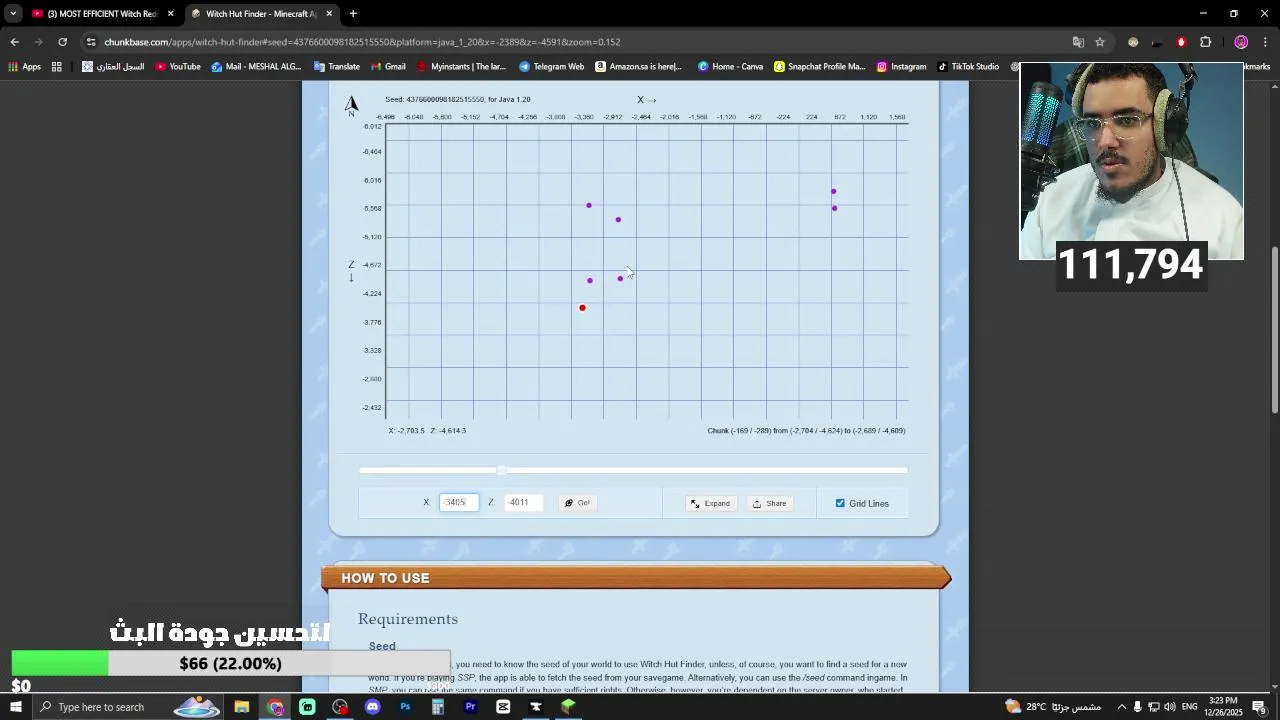This screenshot has height=720, width=1280.
Task: Open the Myinstants bookmark
Action: tap(462, 67)
